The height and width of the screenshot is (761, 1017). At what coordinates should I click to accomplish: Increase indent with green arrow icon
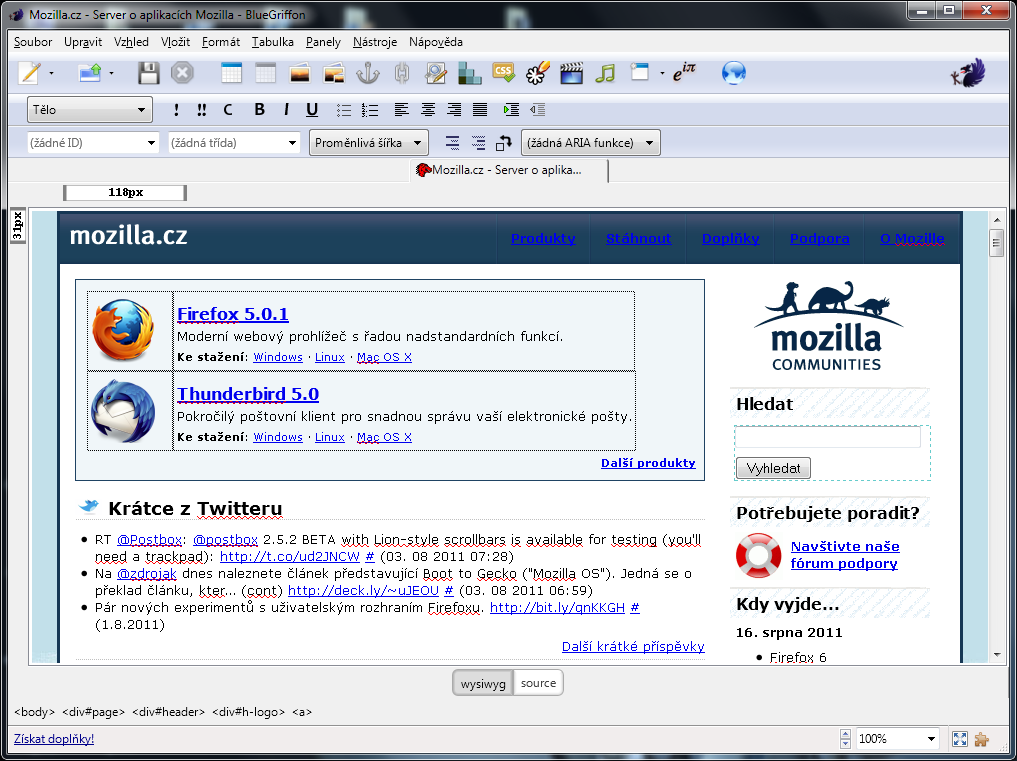tap(511, 110)
